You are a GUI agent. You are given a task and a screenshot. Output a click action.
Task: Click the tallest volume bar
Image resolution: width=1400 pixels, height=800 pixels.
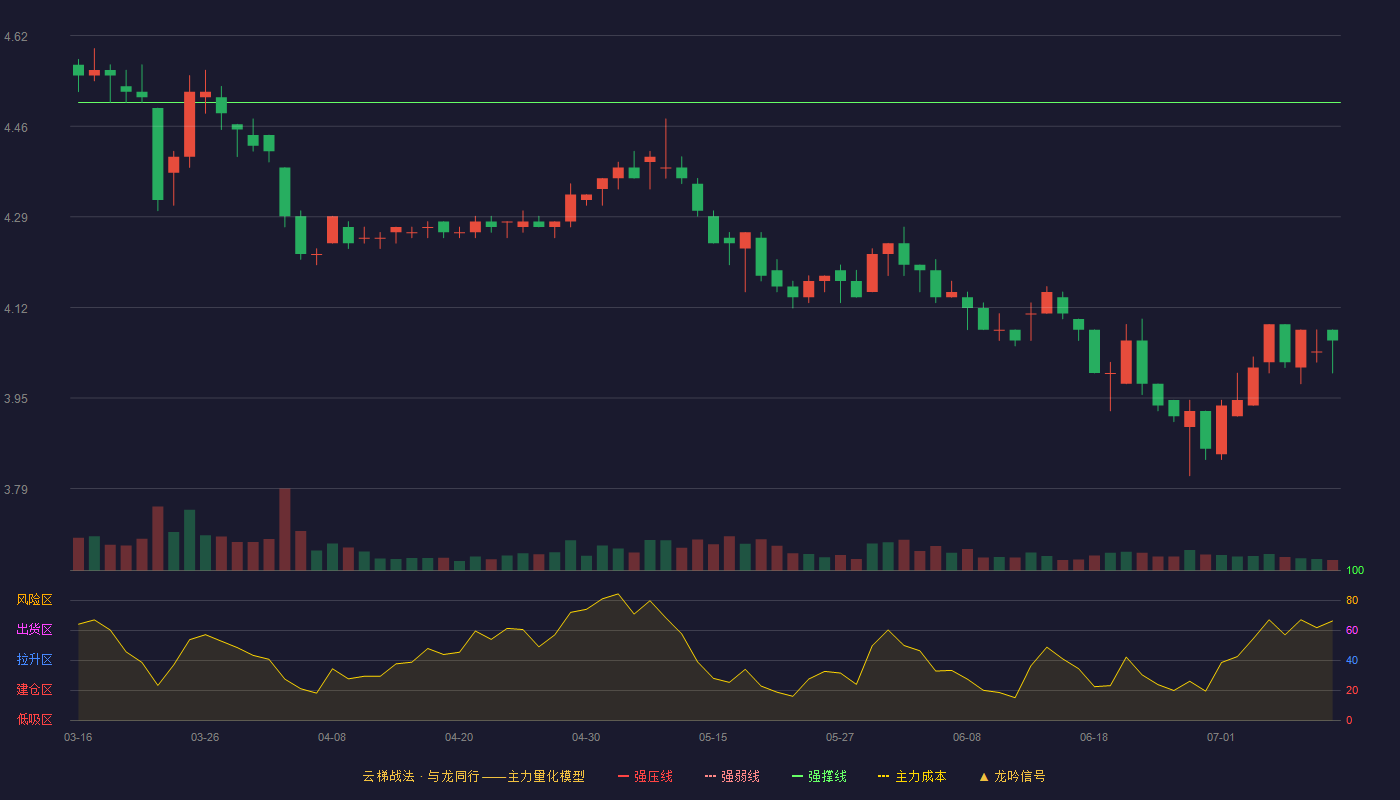click(x=285, y=529)
